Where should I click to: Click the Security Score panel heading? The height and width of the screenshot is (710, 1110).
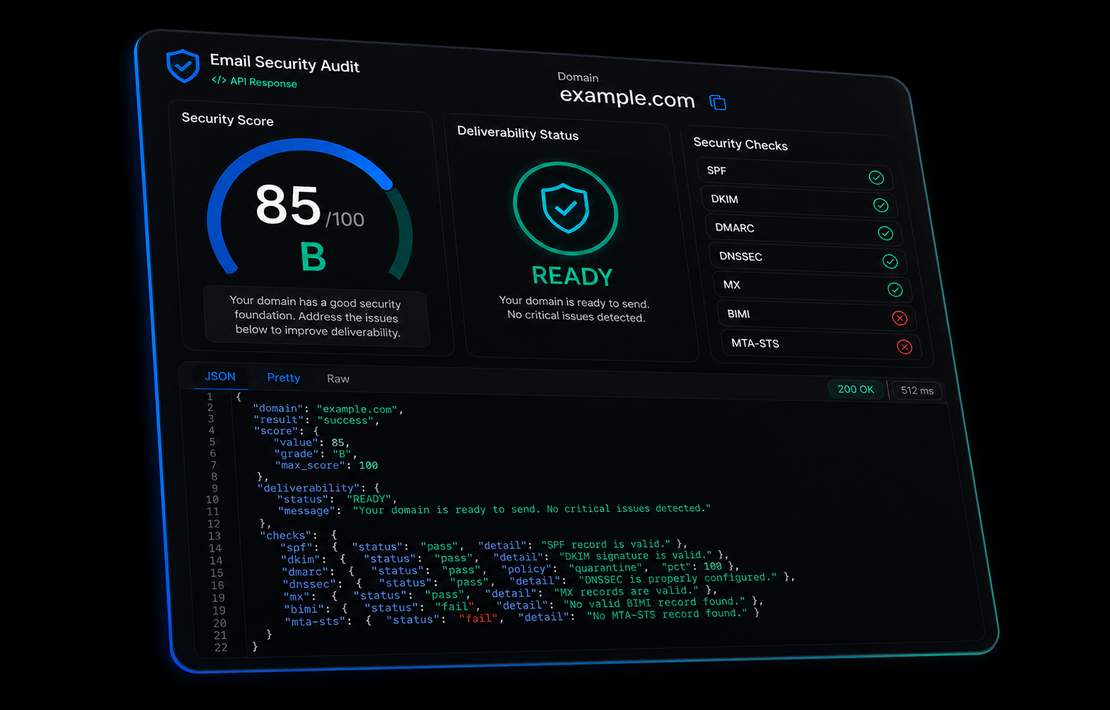pyautogui.click(x=227, y=119)
